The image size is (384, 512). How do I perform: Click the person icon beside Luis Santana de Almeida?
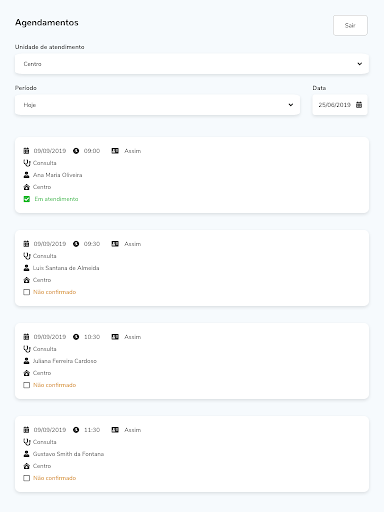coord(27,268)
